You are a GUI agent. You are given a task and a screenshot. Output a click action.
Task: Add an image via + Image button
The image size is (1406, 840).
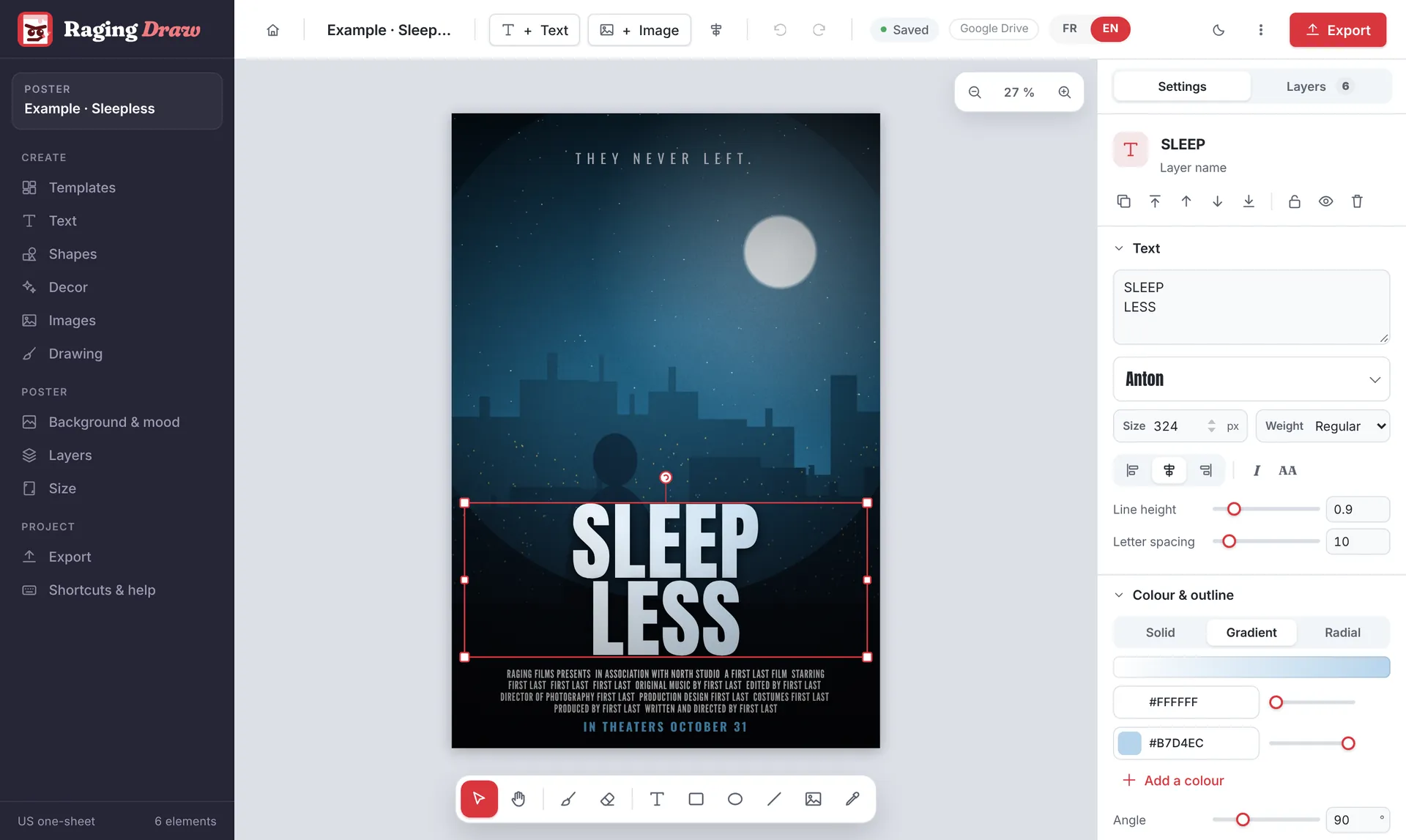point(639,30)
